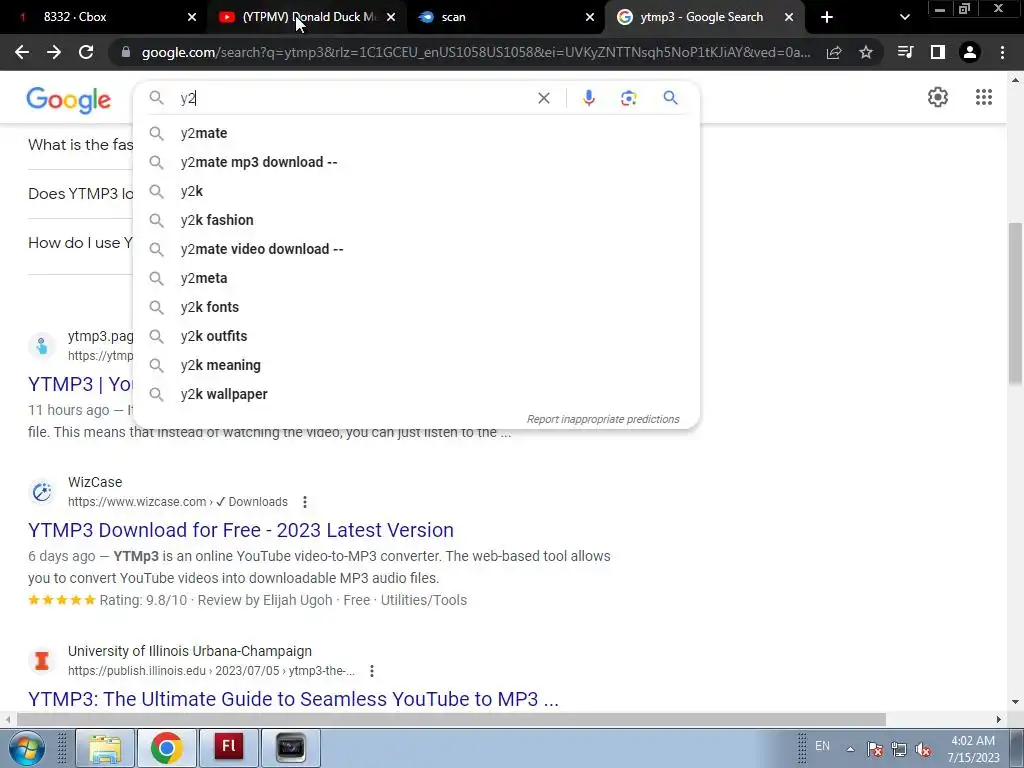Search by image with Google Lens

pos(628,98)
